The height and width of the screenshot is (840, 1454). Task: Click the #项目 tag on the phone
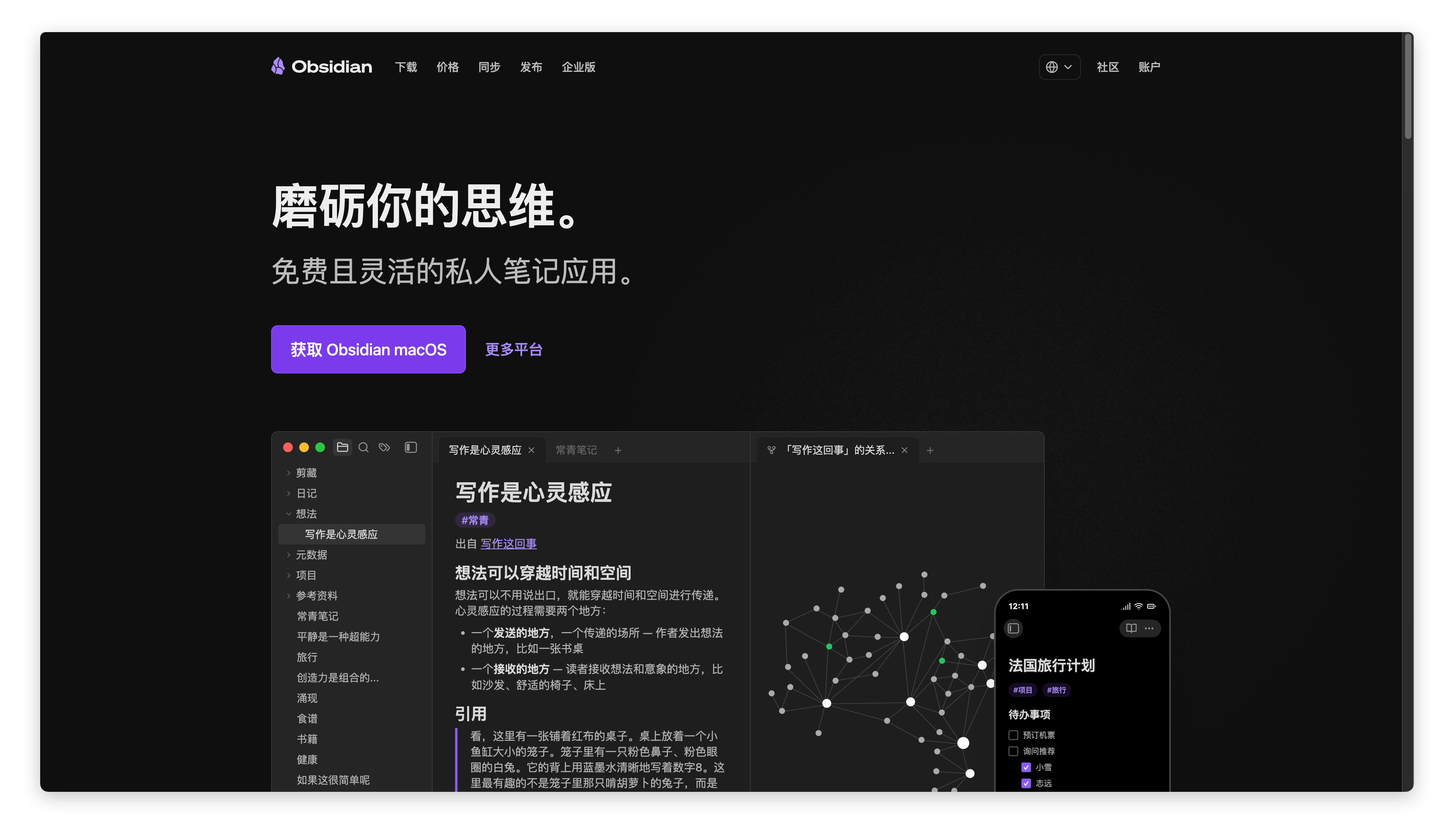(x=1023, y=690)
